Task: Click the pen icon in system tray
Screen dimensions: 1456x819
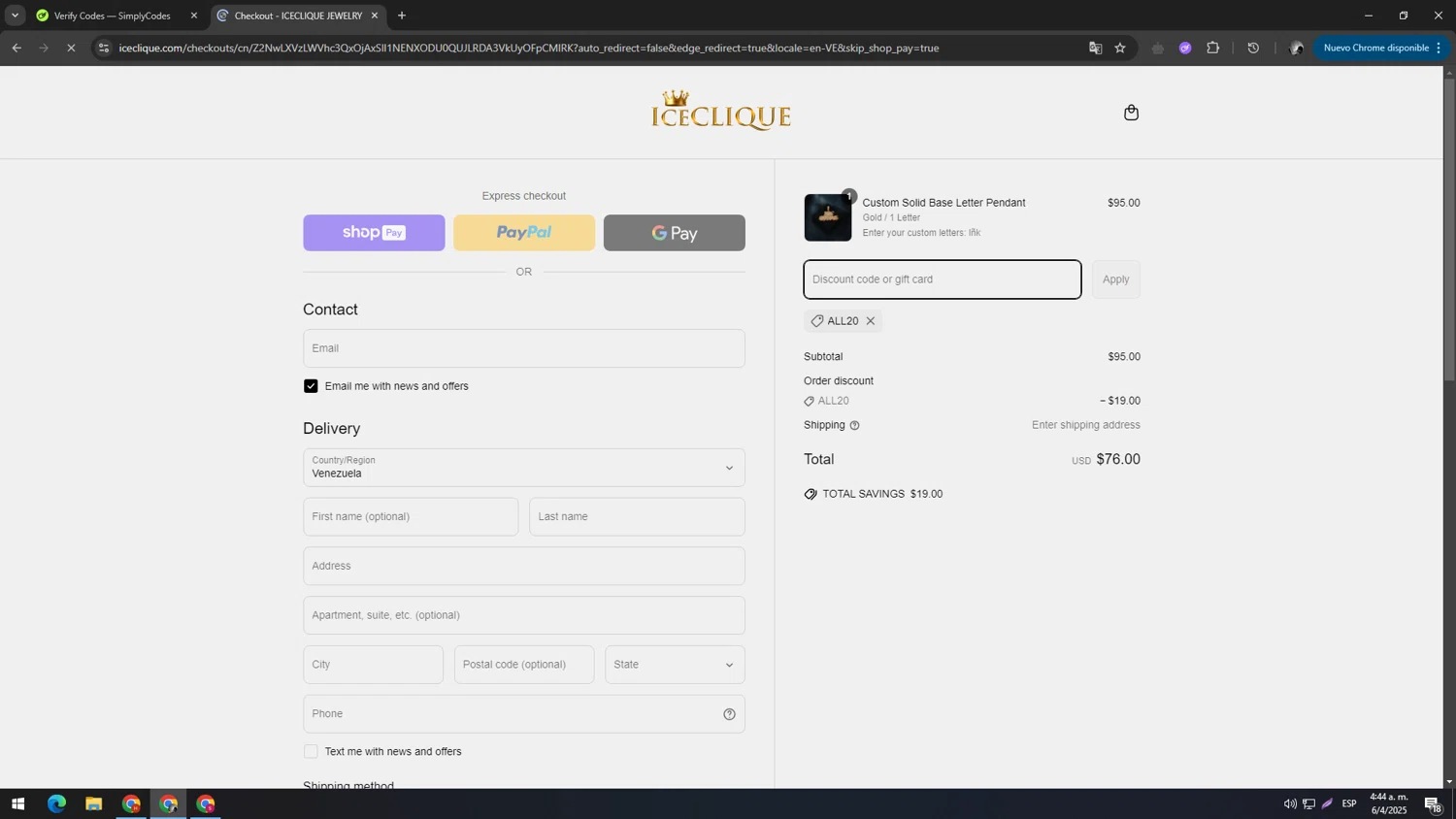Action: [1327, 804]
